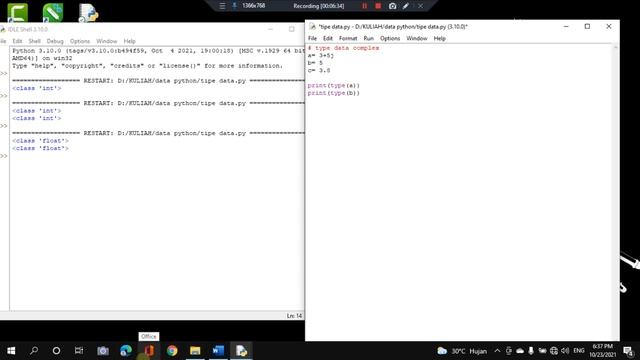Click the recorder microphone icon
The width and height of the screenshot is (640, 360).
[235, 5]
